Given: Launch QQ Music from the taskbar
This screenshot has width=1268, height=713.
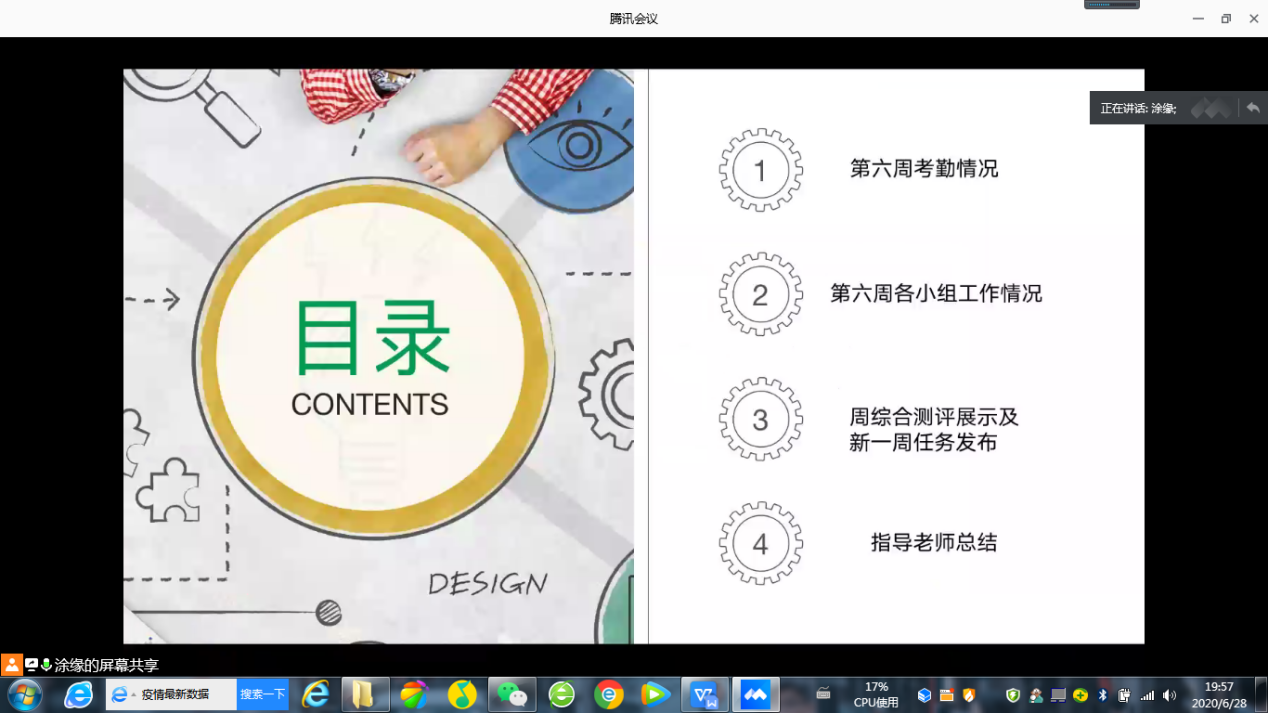Looking at the screenshot, I should click(462, 694).
